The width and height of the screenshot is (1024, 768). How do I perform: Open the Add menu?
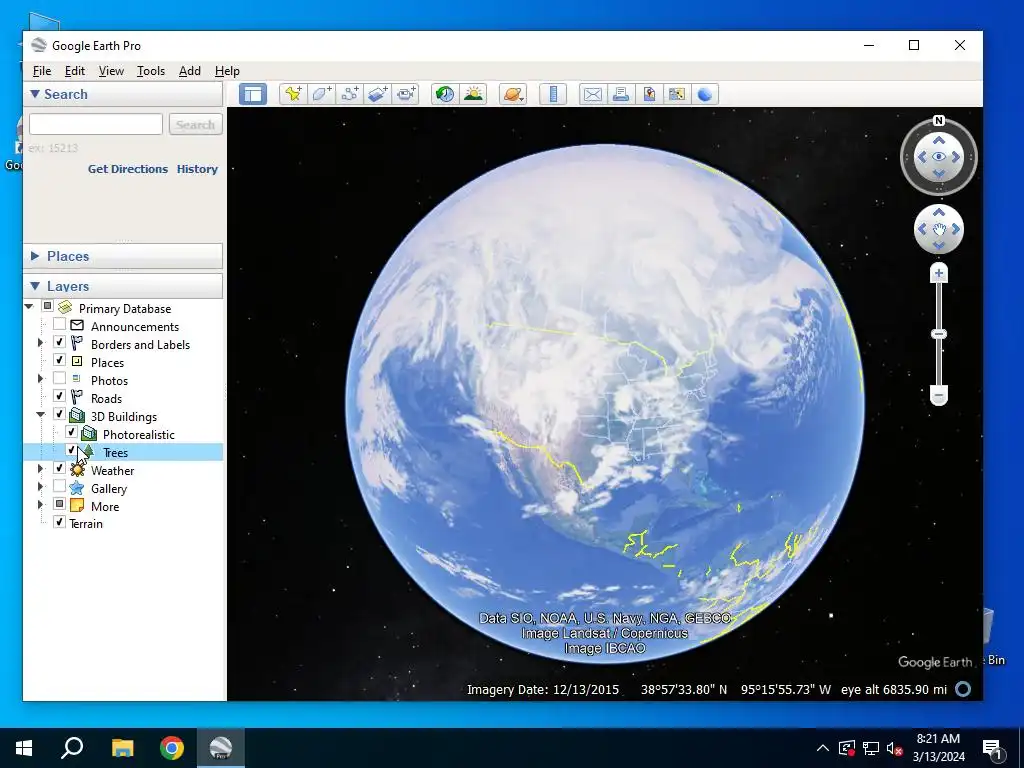[x=190, y=71]
